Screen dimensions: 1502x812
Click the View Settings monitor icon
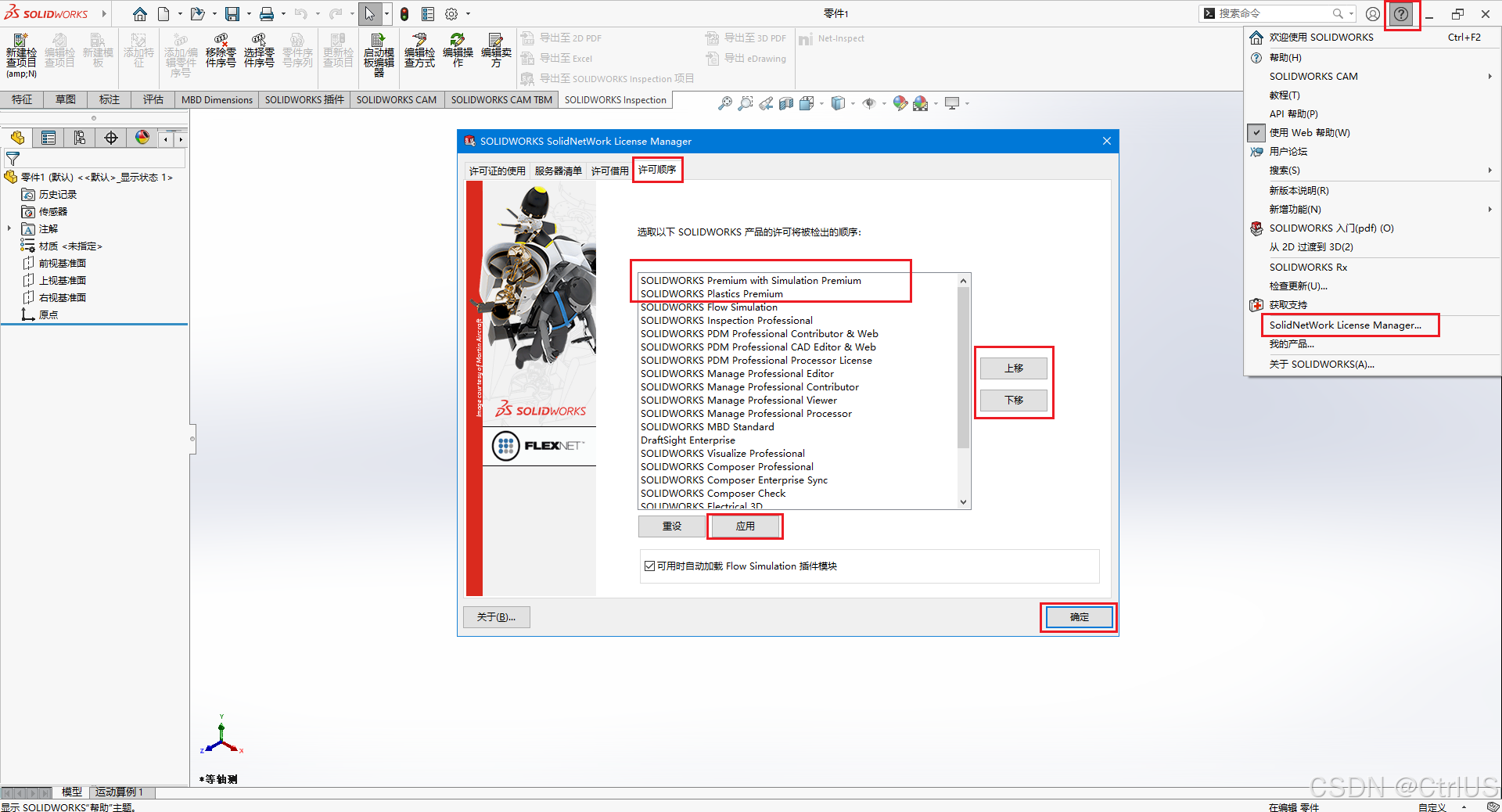[x=952, y=103]
